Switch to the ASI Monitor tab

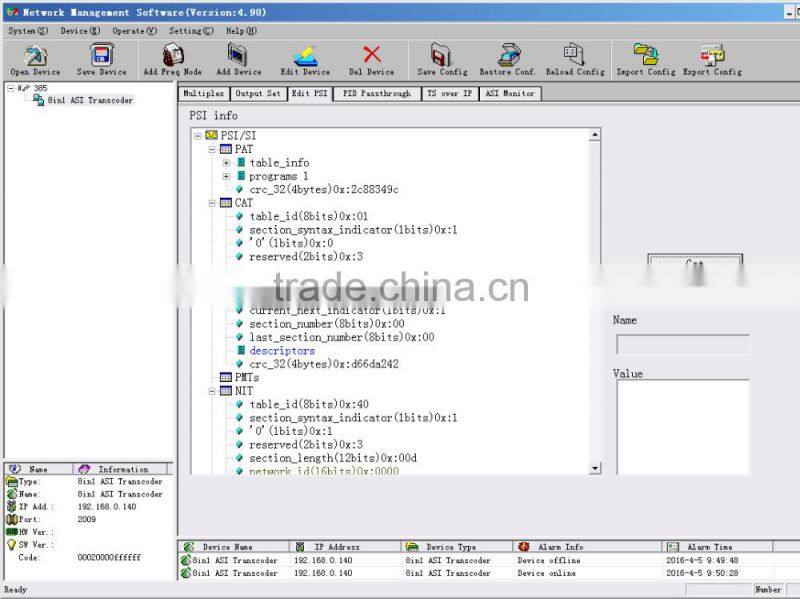(x=512, y=93)
